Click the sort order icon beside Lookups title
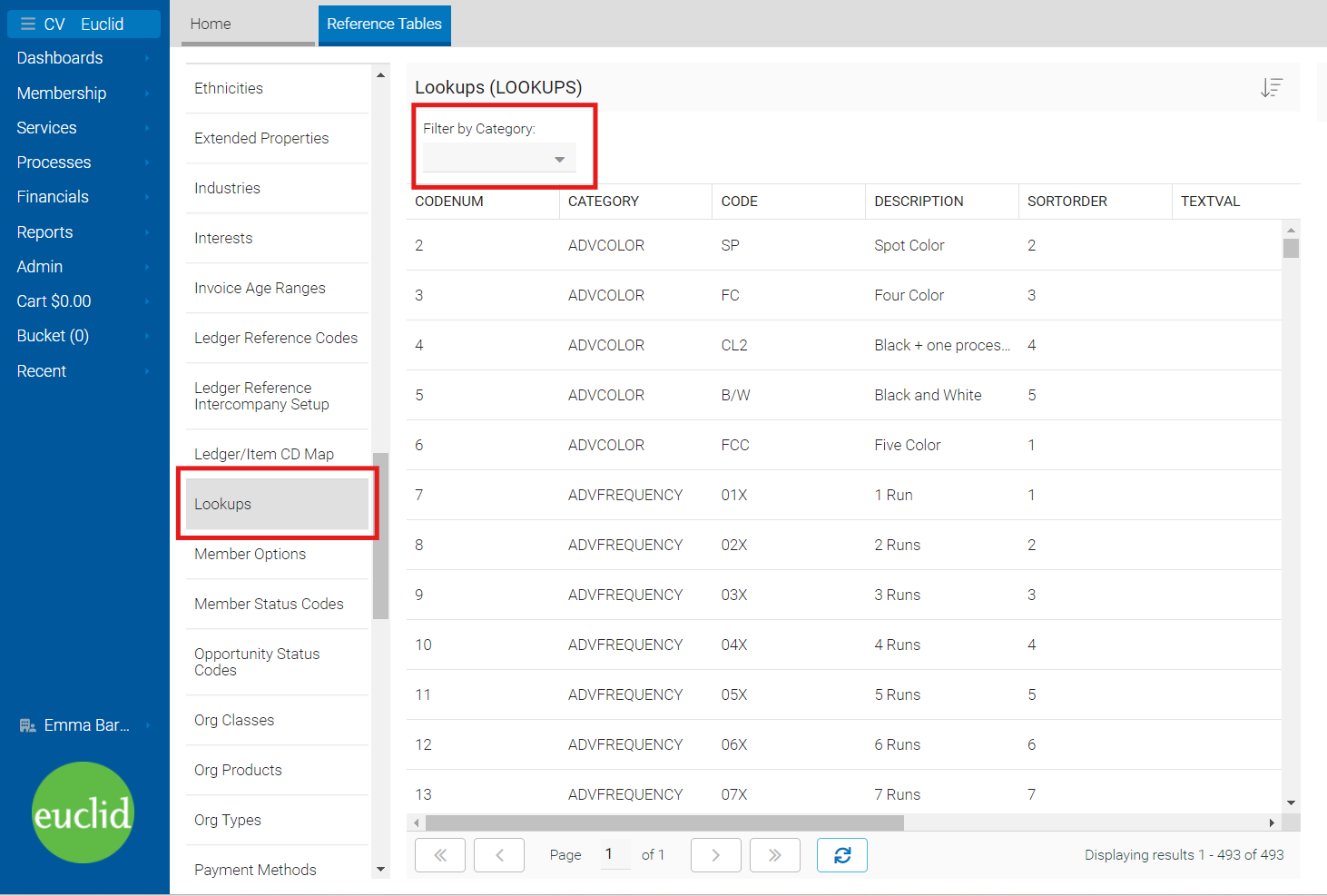 (1271, 87)
